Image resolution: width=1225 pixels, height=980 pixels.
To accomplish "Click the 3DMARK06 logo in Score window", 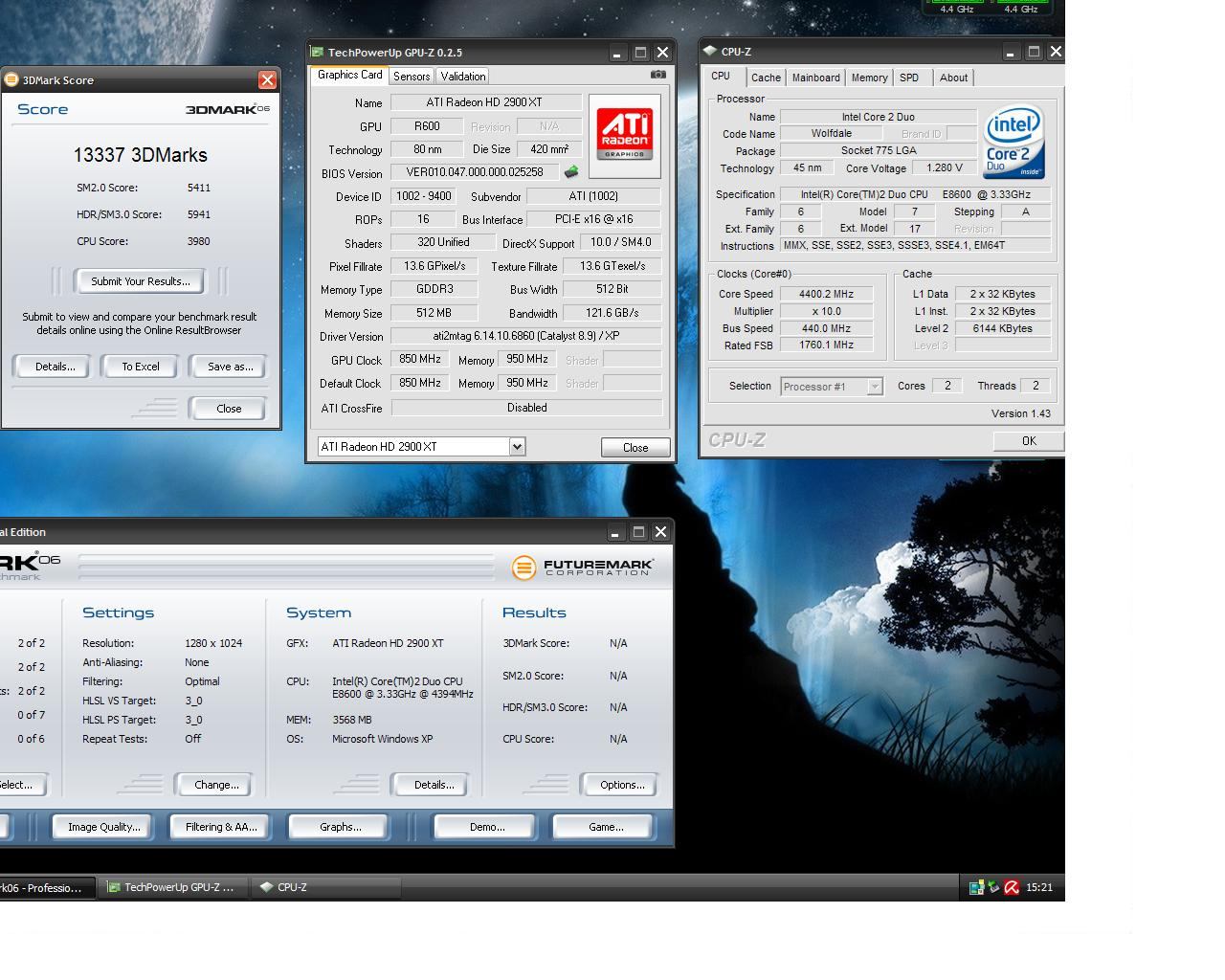I will tap(228, 109).
